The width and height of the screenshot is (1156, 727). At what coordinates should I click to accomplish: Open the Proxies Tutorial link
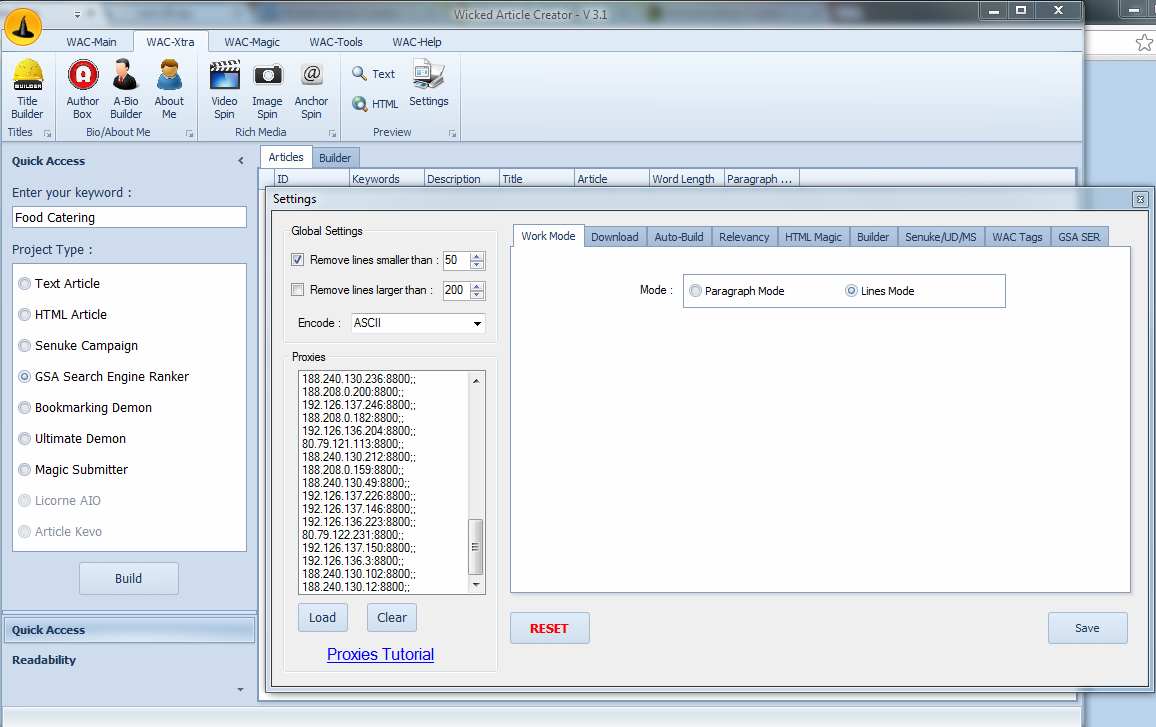pos(380,655)
